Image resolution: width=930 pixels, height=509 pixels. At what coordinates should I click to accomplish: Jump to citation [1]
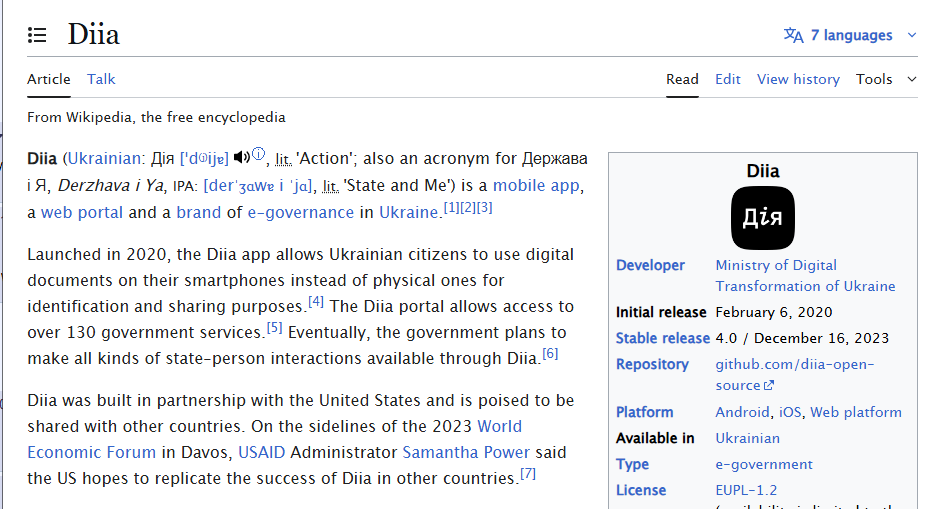click(x=451, y=208)
